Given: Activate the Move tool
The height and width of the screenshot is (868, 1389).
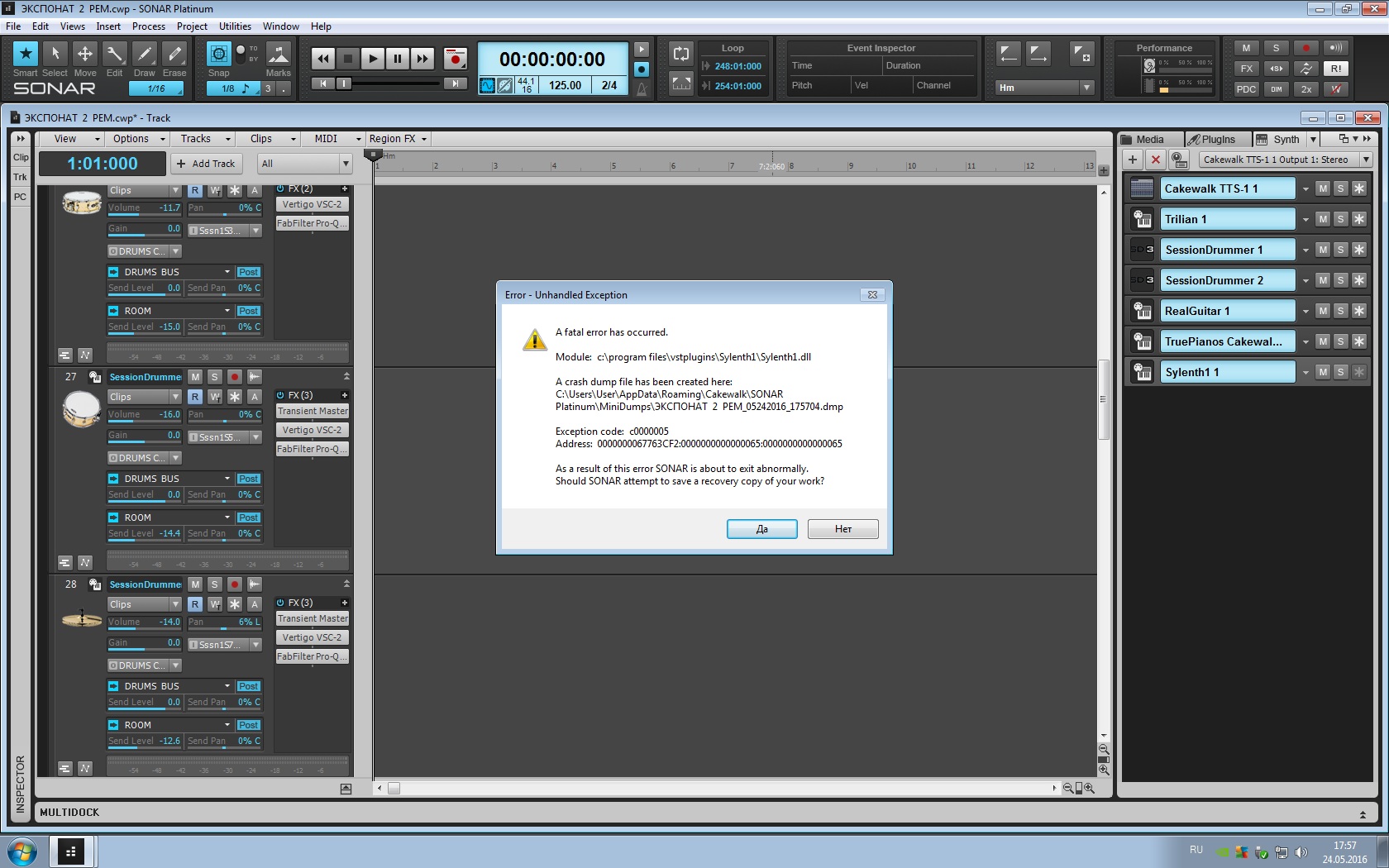Looking at the screenshot, I should [85, 54].
